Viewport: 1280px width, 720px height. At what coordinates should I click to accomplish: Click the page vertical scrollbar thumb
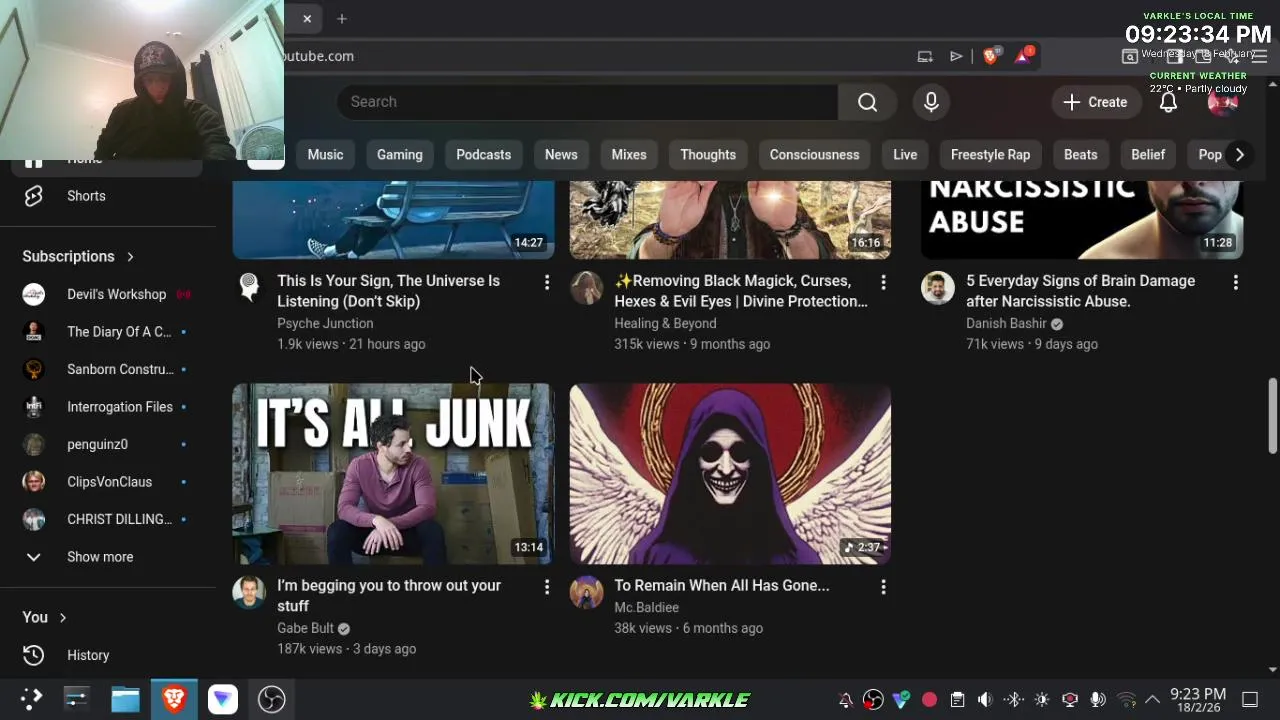click(1273, 416)
